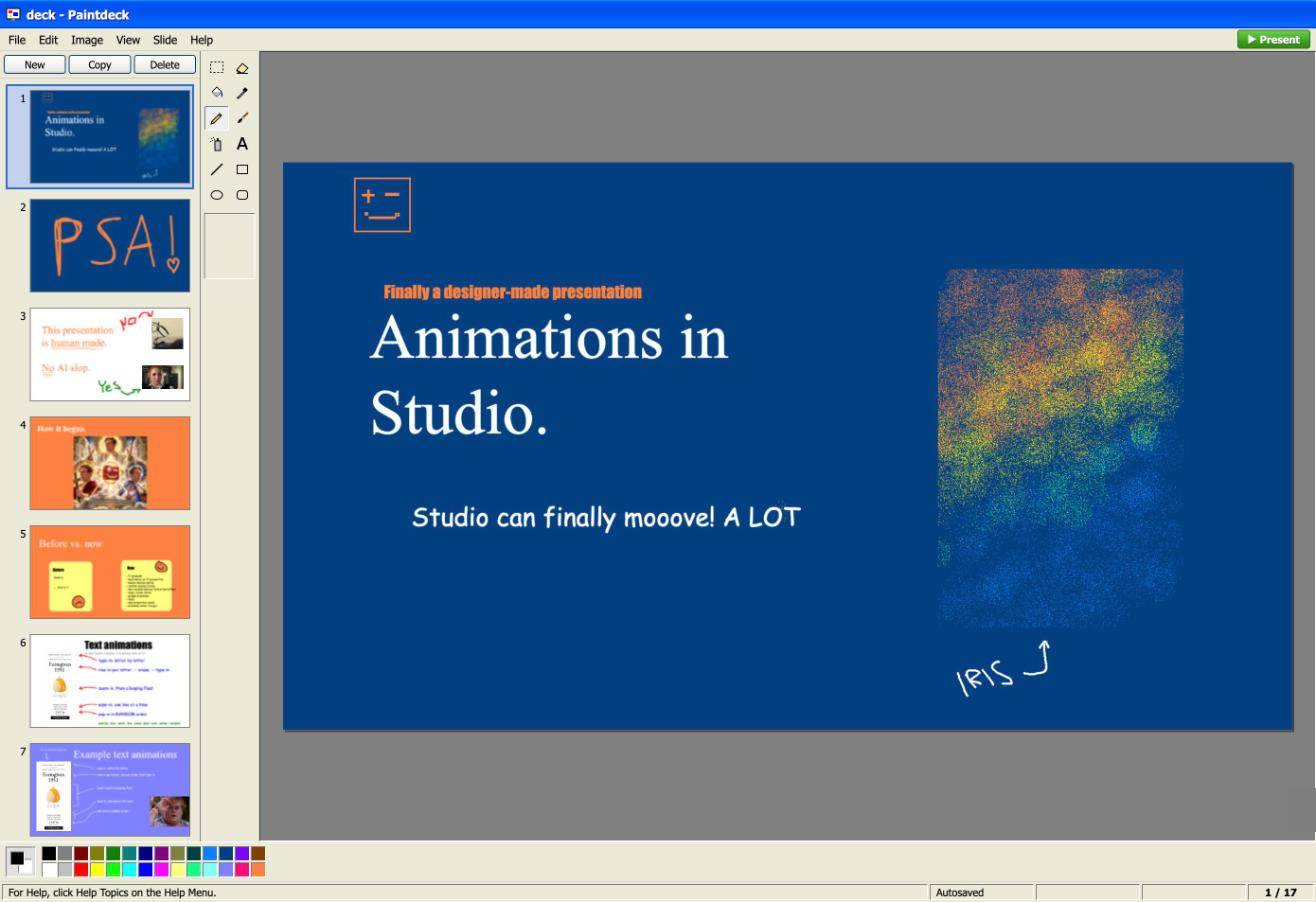Select the Fill bucket tool

[x=217, y=93]
